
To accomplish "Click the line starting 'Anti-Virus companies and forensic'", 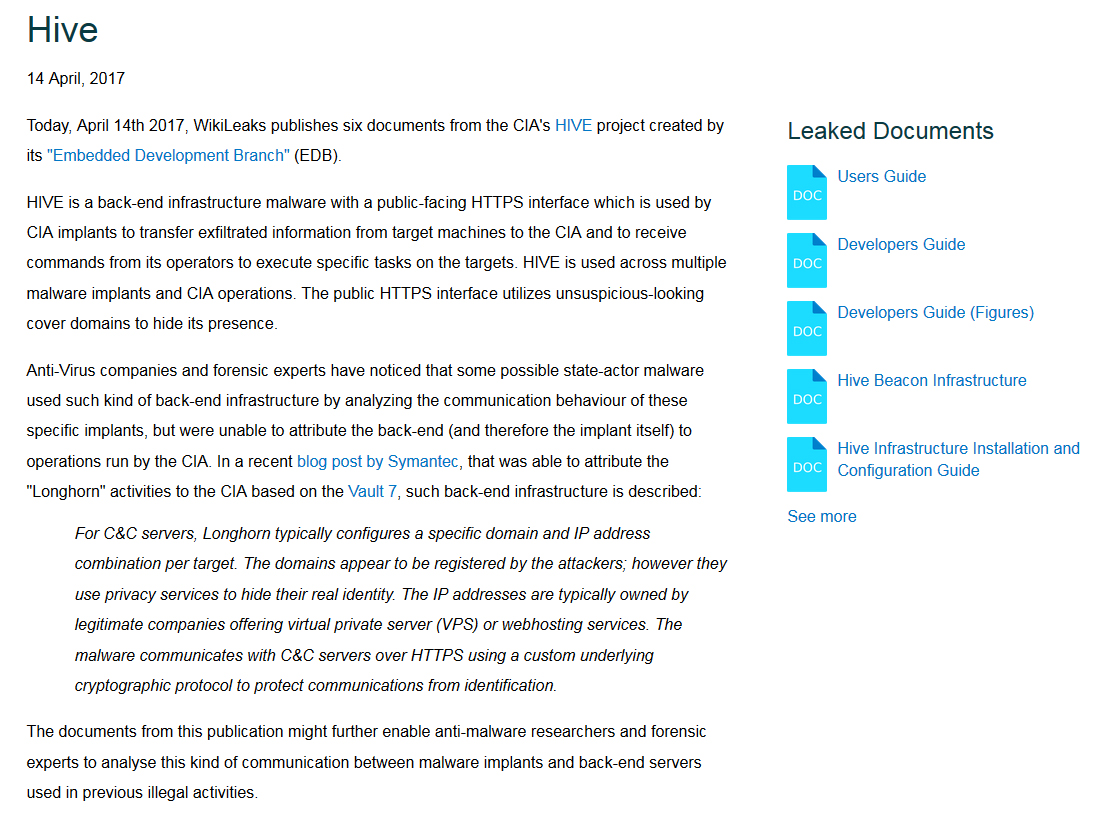I will (365, 370).
